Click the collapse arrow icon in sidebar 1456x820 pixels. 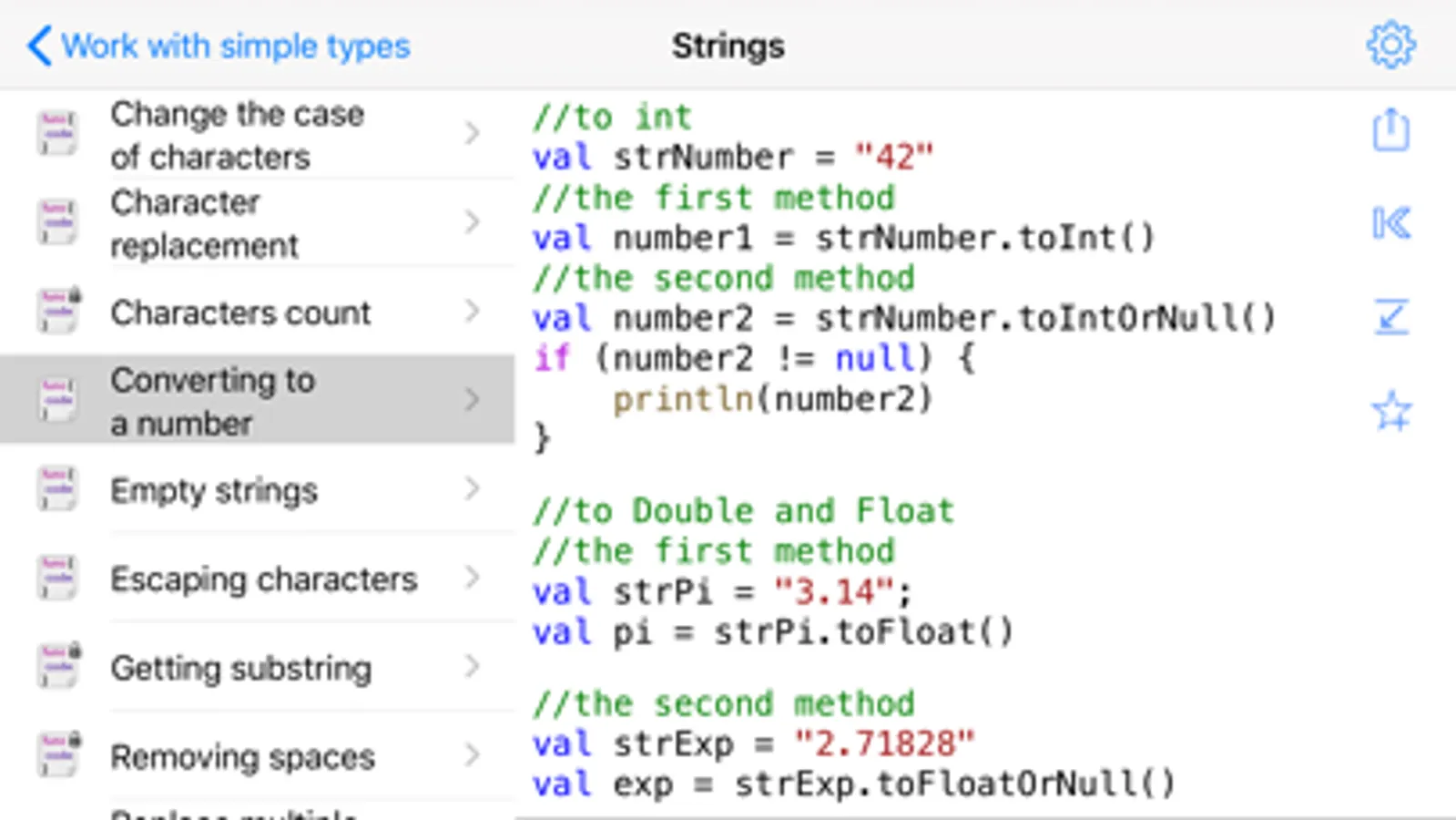click(x=1390, y=317)
